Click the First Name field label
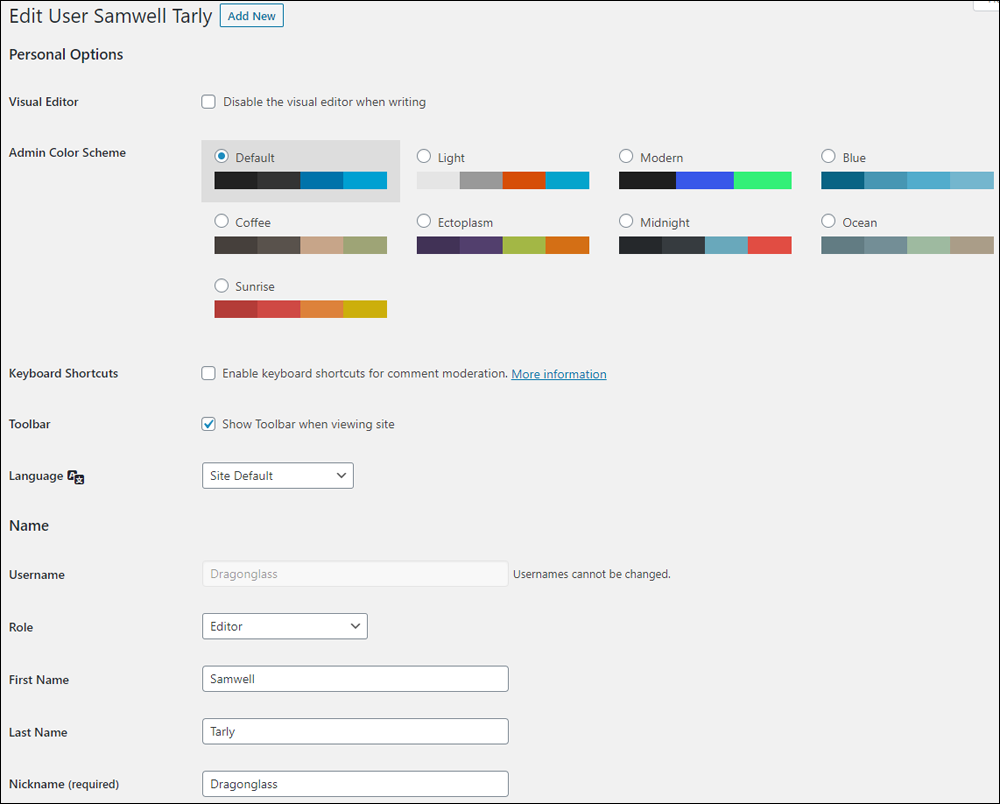 click(39, 680)
